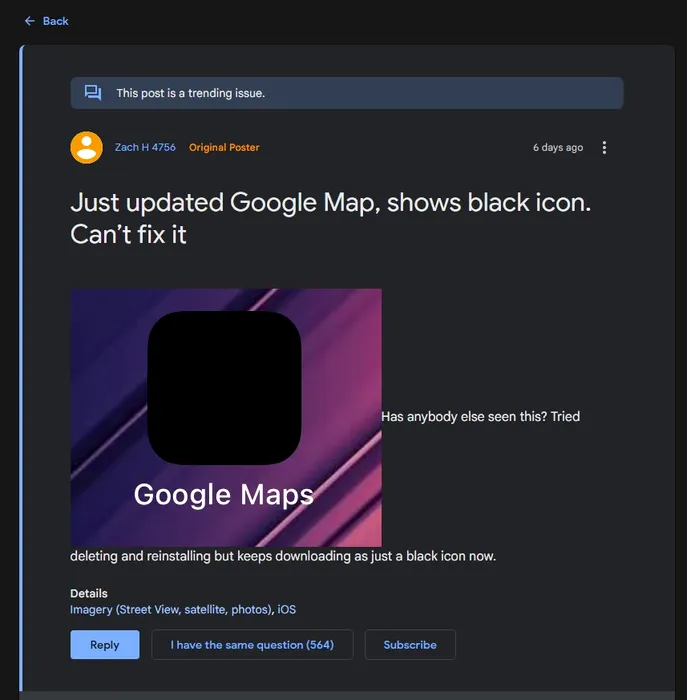Click the Details heading

[x=89, y=593]
